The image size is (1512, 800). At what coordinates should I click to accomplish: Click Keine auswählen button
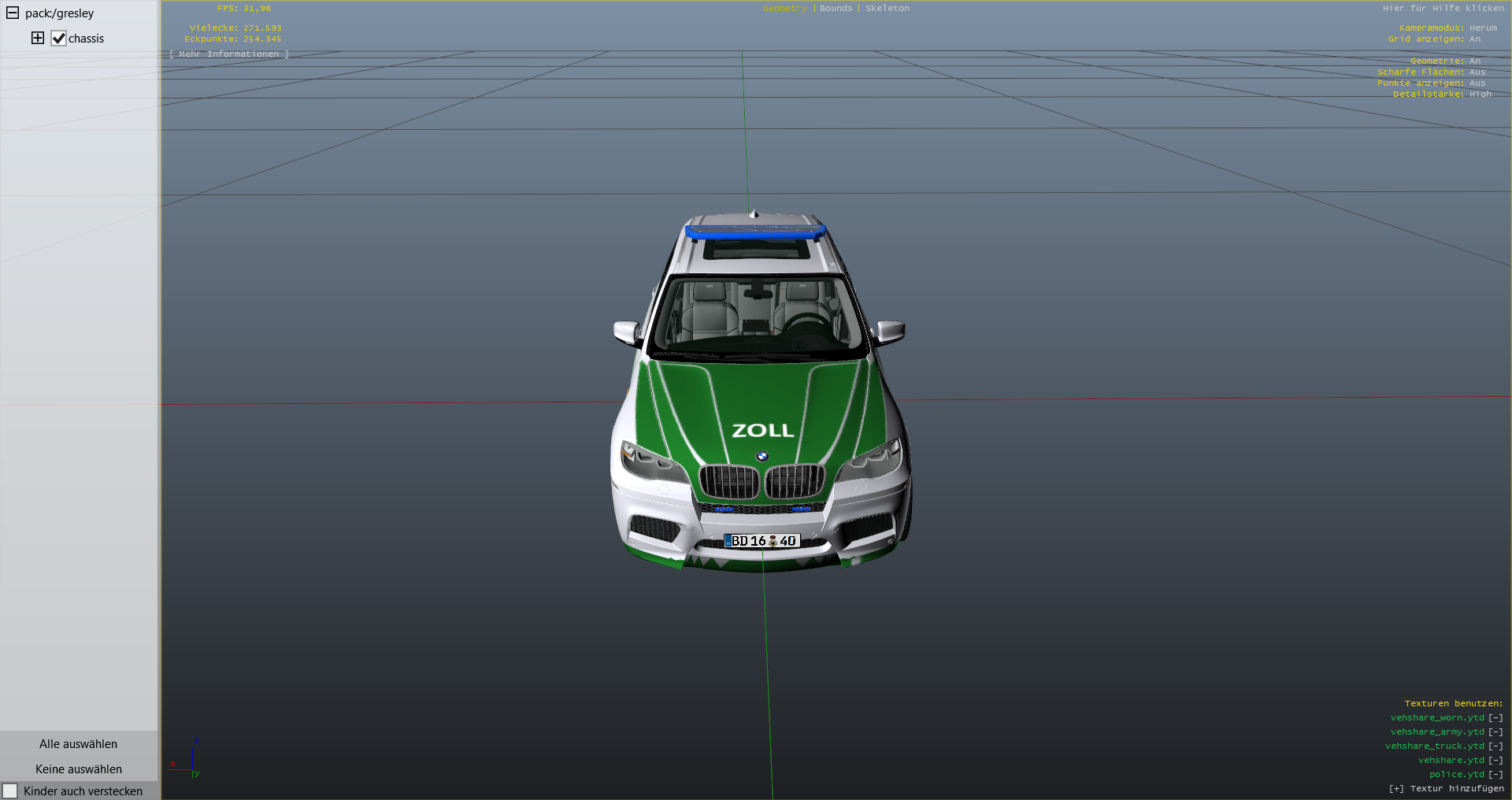pyautogui.click(x=78, y=769)
